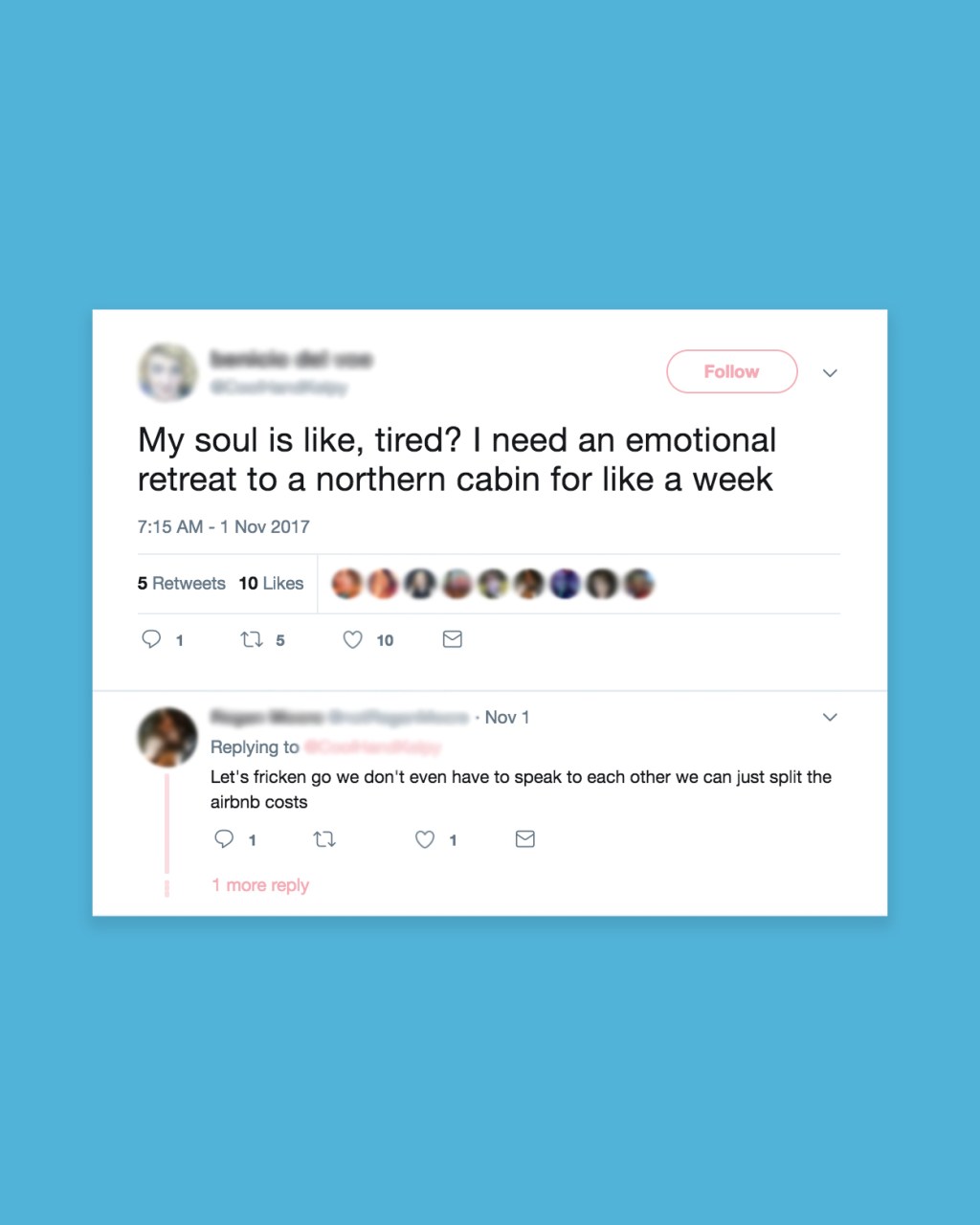Click the blurred mention after 'Replying to'

[372, 747]
